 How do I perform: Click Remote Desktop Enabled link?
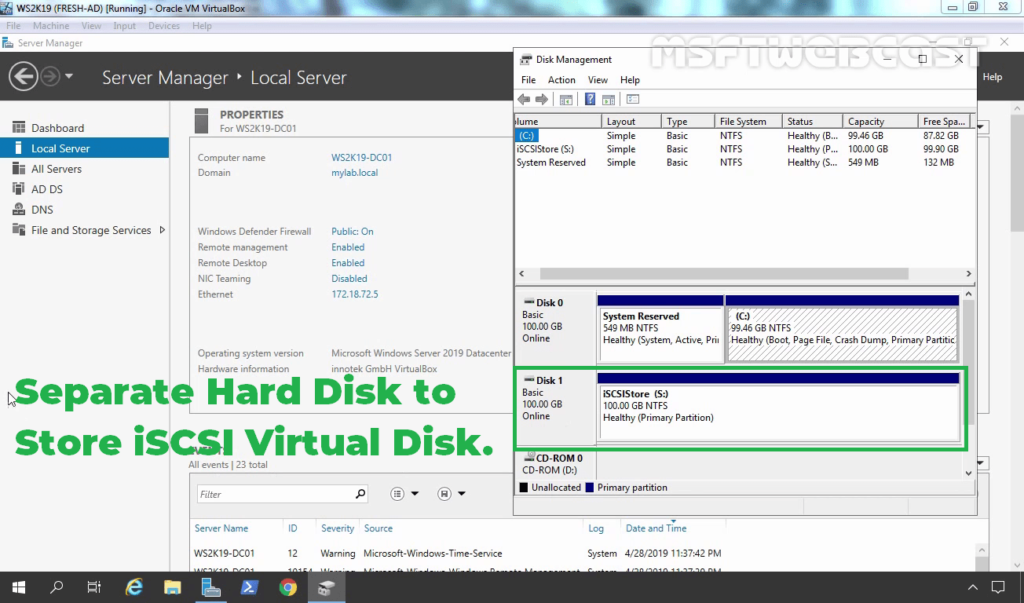pyautogui.click(x=347, y=263)
